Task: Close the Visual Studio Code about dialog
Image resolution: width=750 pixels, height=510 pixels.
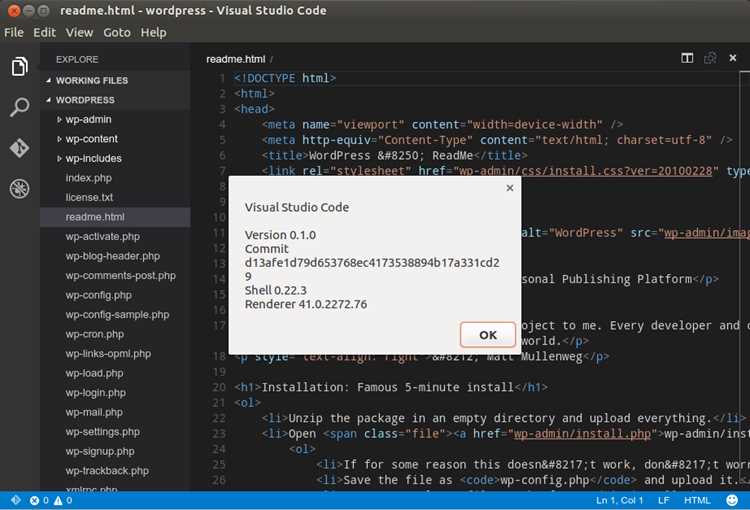Action: pos(510,188)
